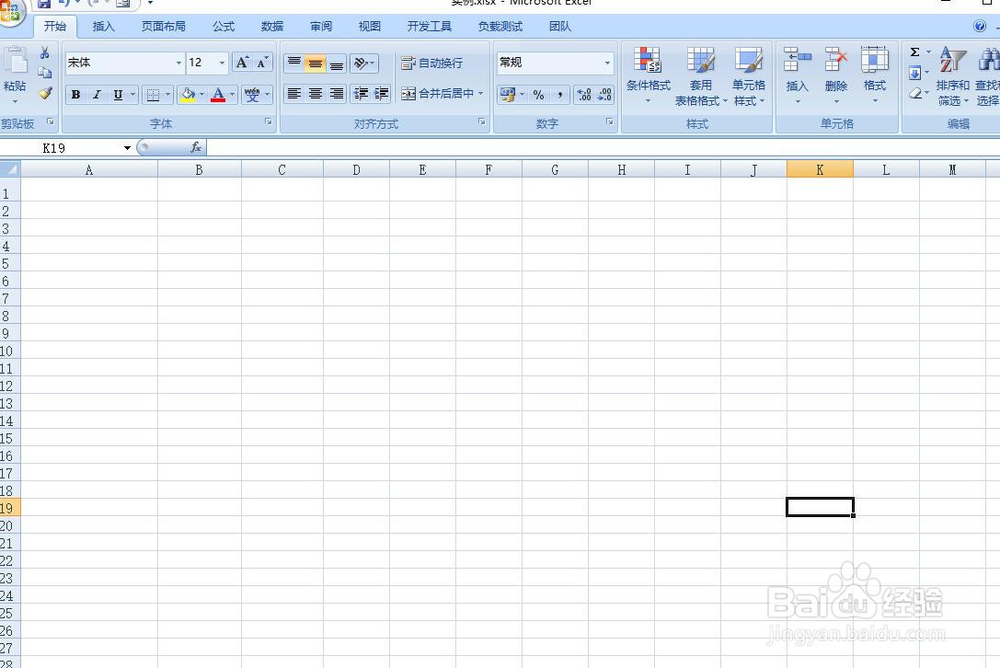
Task: Select the Format Painter brush
Action: [x=45, y=93]
